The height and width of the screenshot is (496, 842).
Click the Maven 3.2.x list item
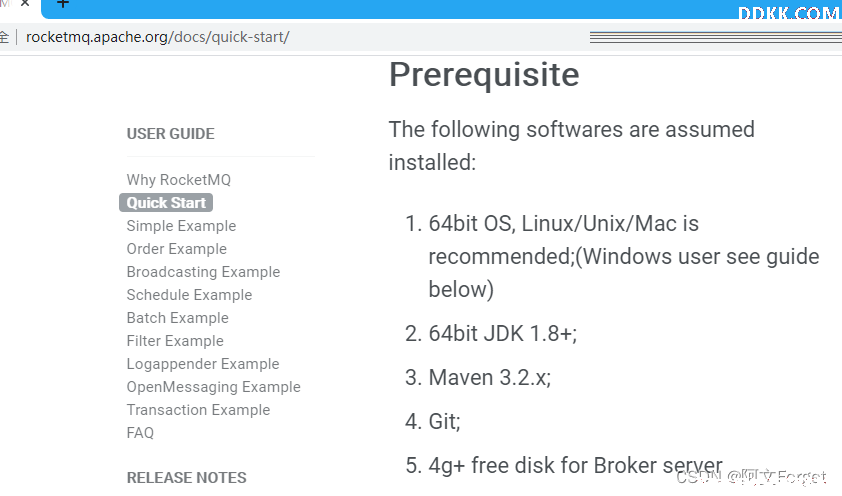[x=489, y=378]
